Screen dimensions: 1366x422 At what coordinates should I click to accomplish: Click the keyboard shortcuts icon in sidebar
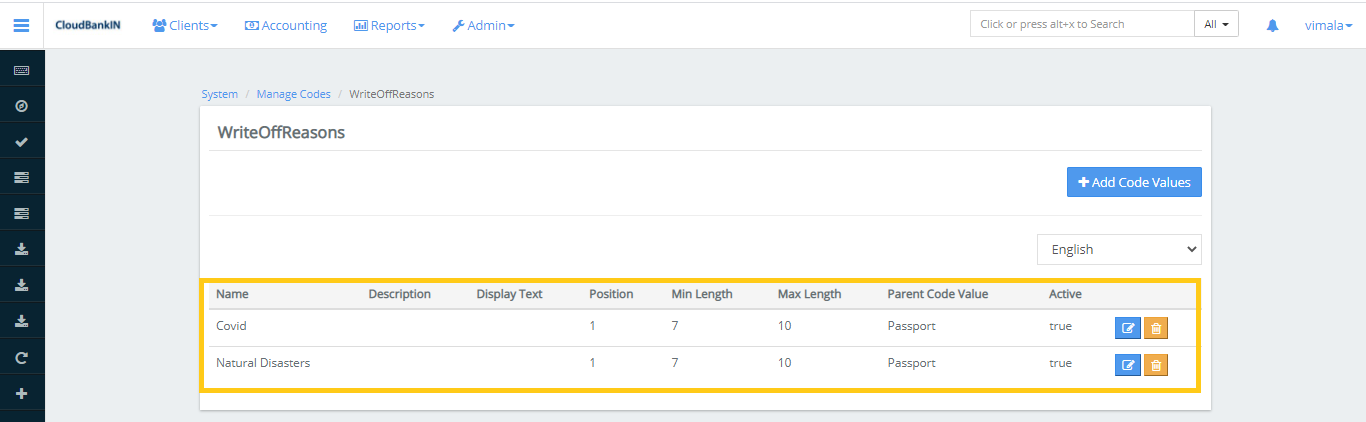tap(21, 70)
